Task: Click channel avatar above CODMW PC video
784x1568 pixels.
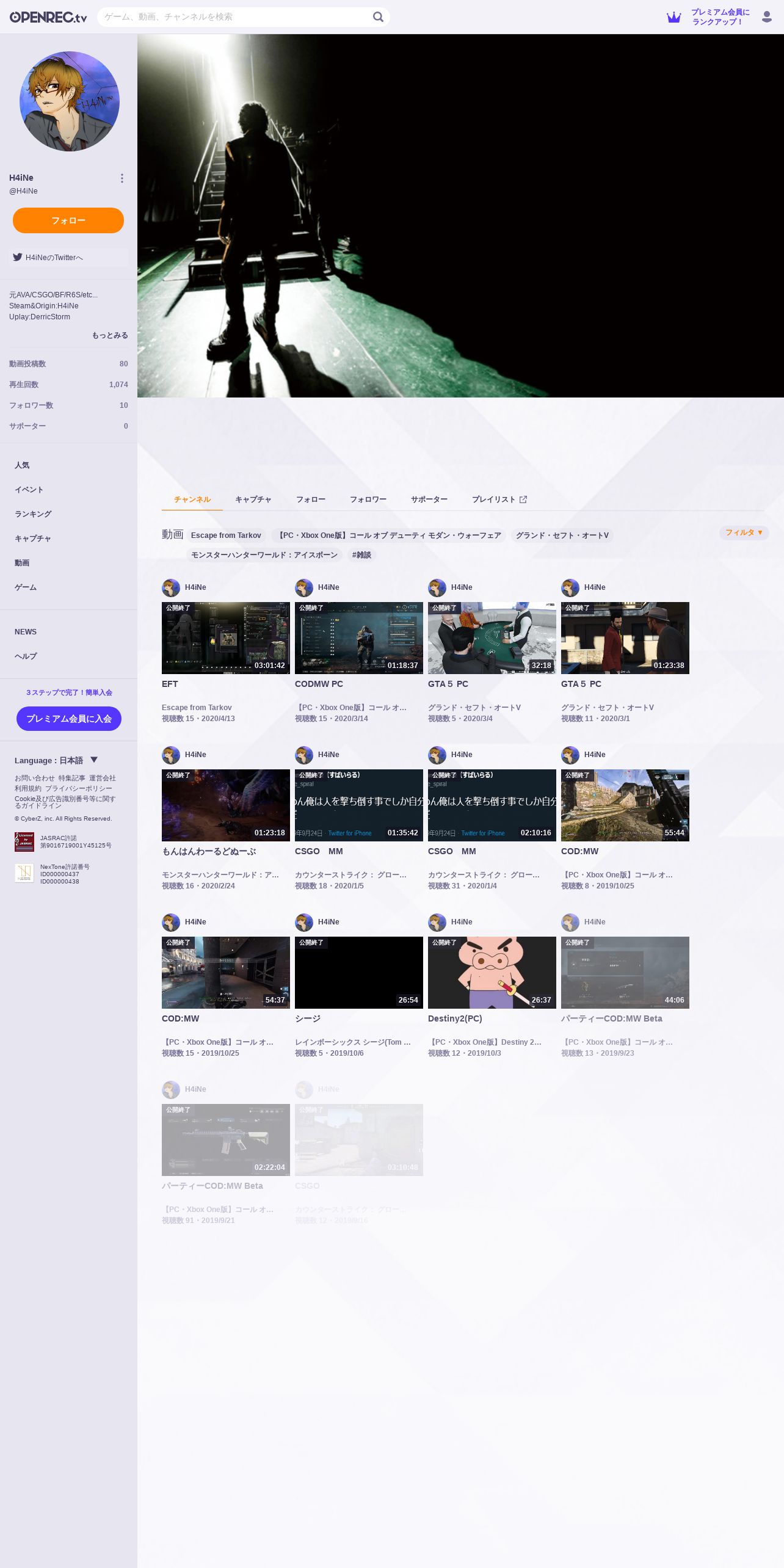Action: tap(304, 588)
